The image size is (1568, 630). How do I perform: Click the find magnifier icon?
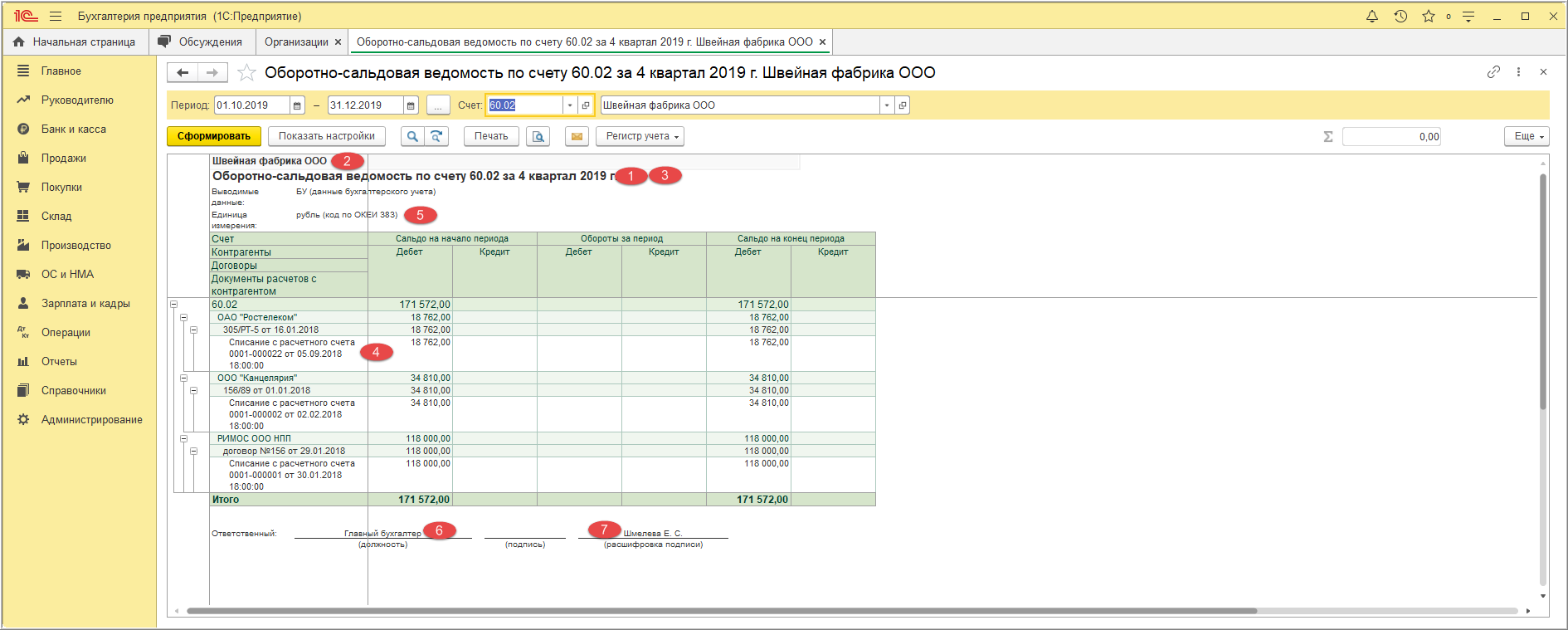[412, 136]
